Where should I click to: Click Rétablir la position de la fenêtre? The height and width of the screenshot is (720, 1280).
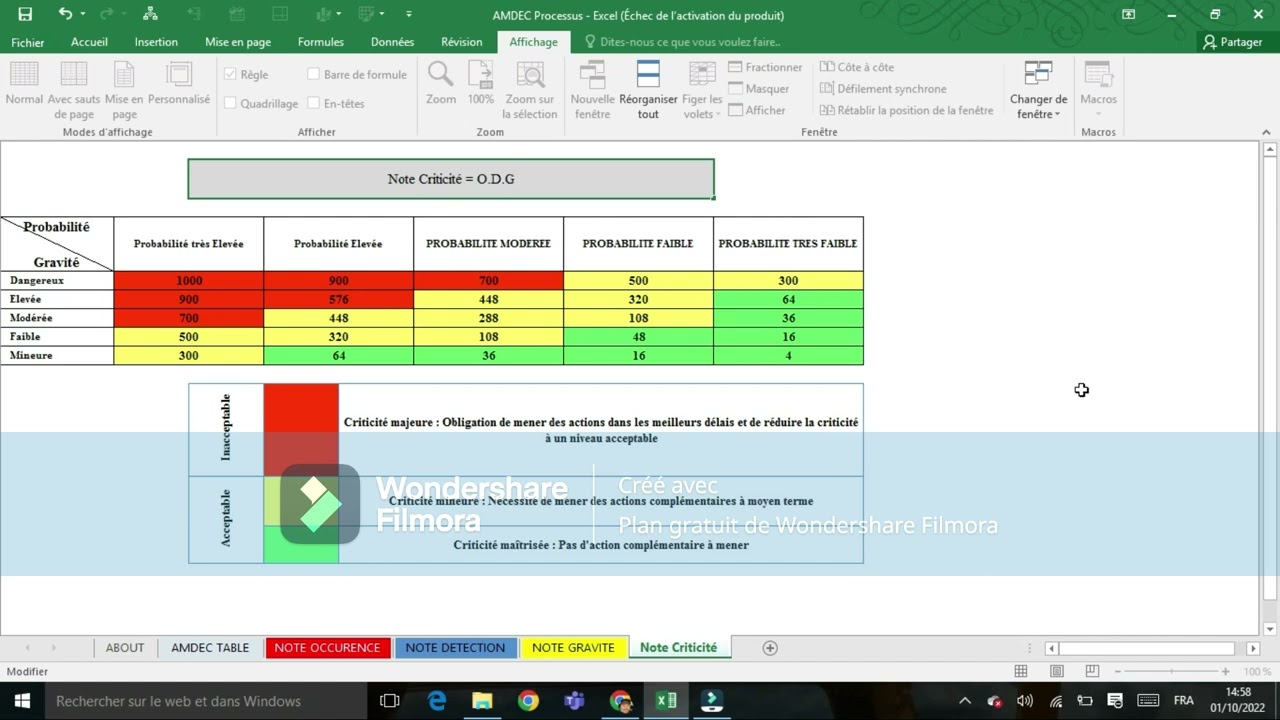pos(907,111)
